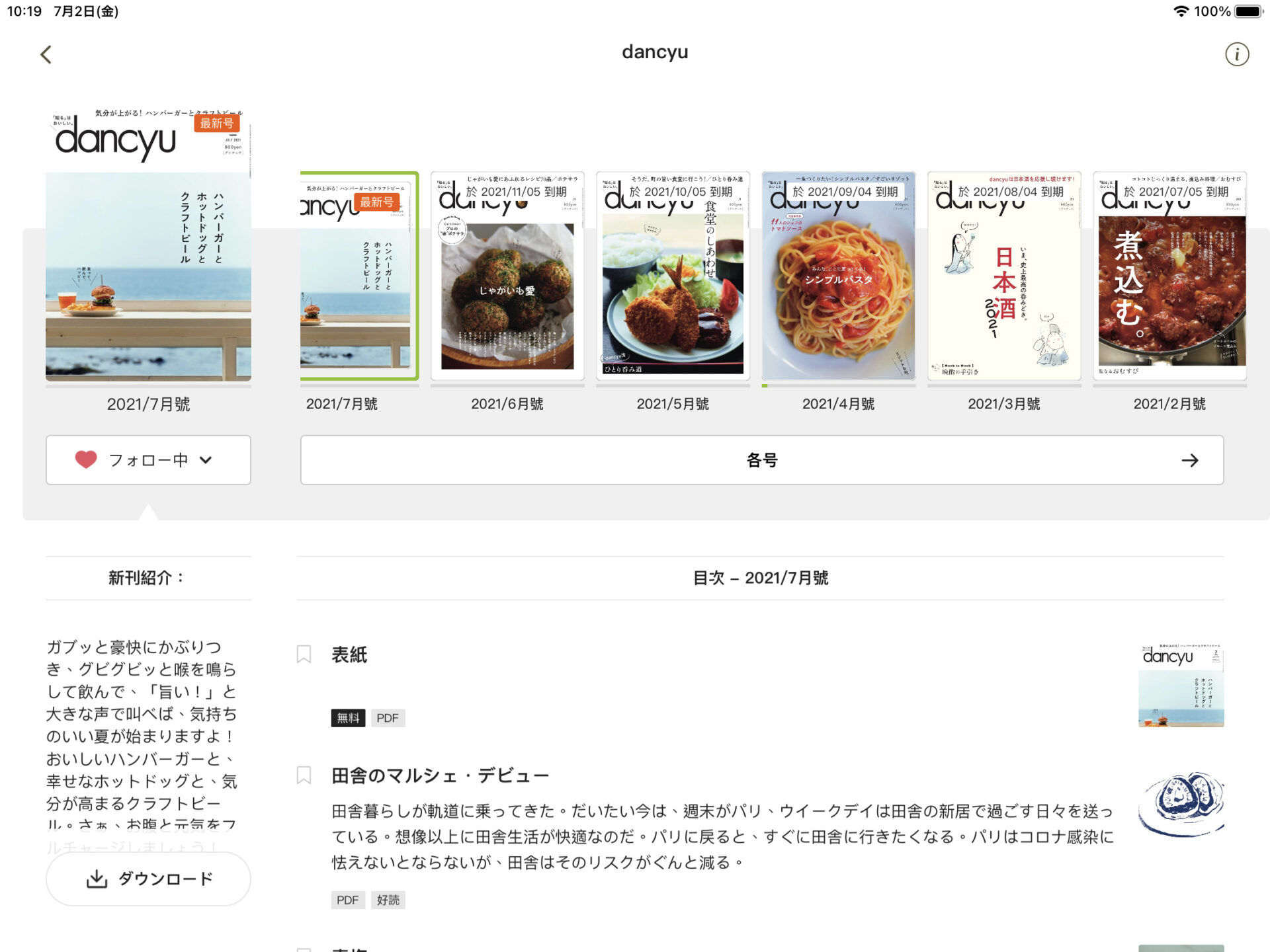This screenshot has width=1270, height=952.
Task: Tap the heart follow icon
Action: click(86, 459)
